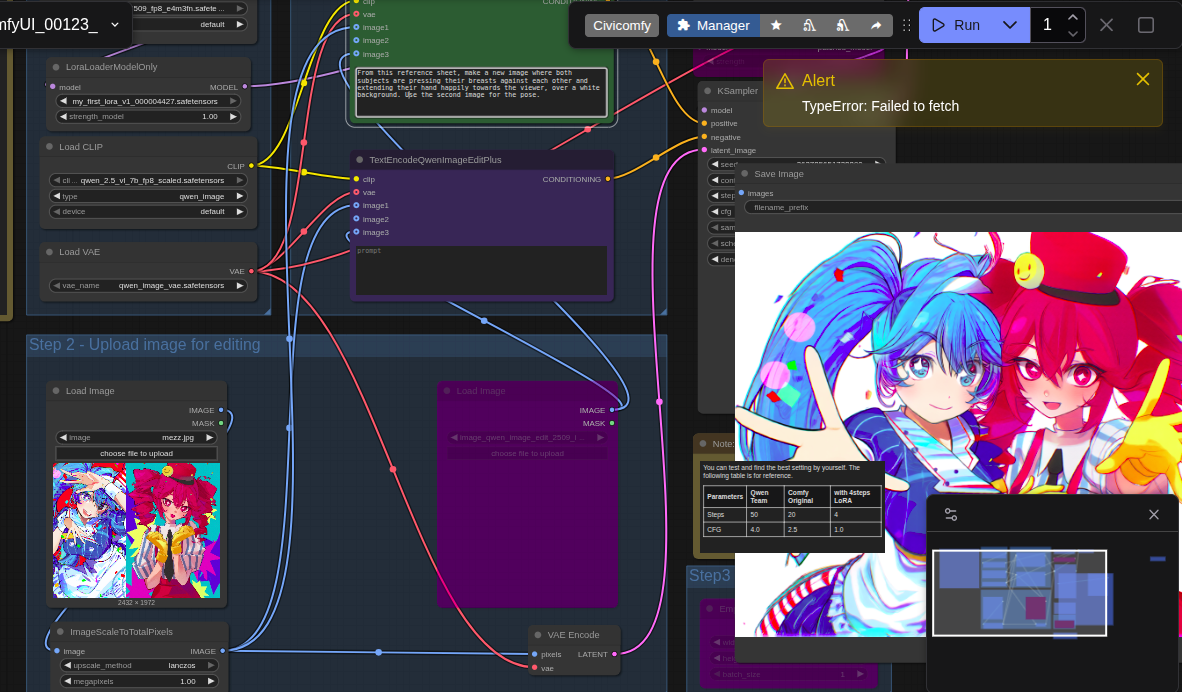This screenshot has width=1182, height=692.
Task: Click the cancel X icon beside the batch count
Action: tap(1106, 25)
